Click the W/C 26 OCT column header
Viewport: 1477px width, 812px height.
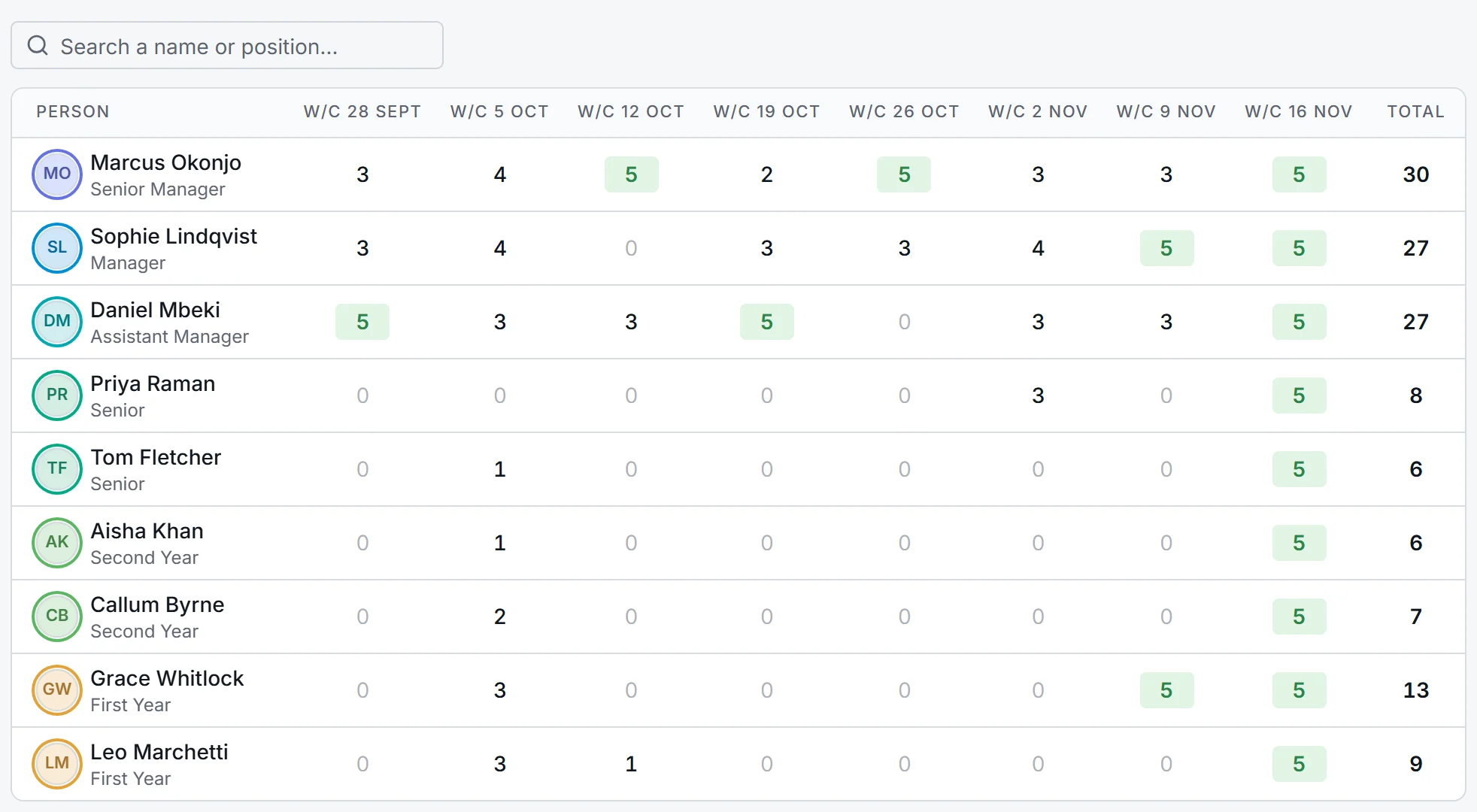pos(905,112)
